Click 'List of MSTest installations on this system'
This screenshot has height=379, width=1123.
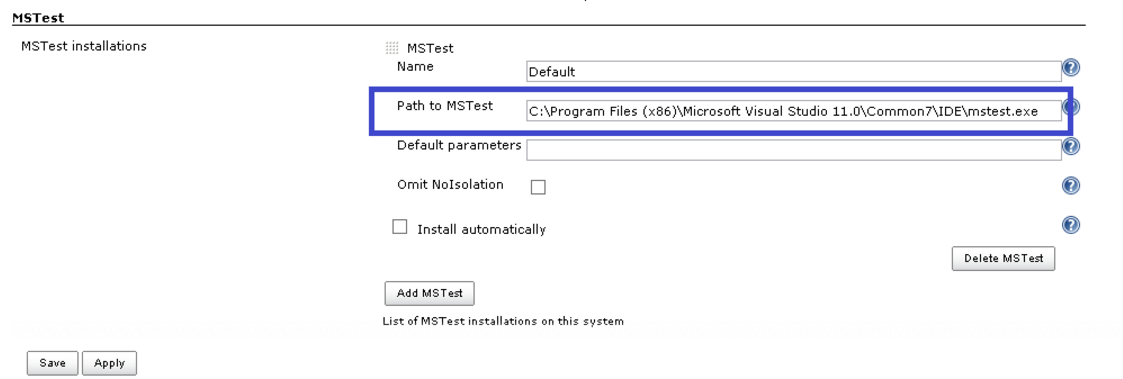coord(503,321)
